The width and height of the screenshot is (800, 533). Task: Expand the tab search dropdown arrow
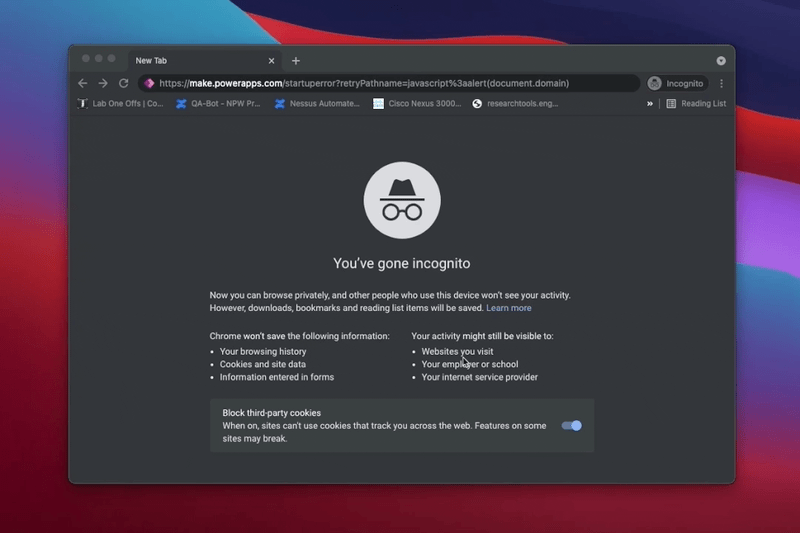721,61
